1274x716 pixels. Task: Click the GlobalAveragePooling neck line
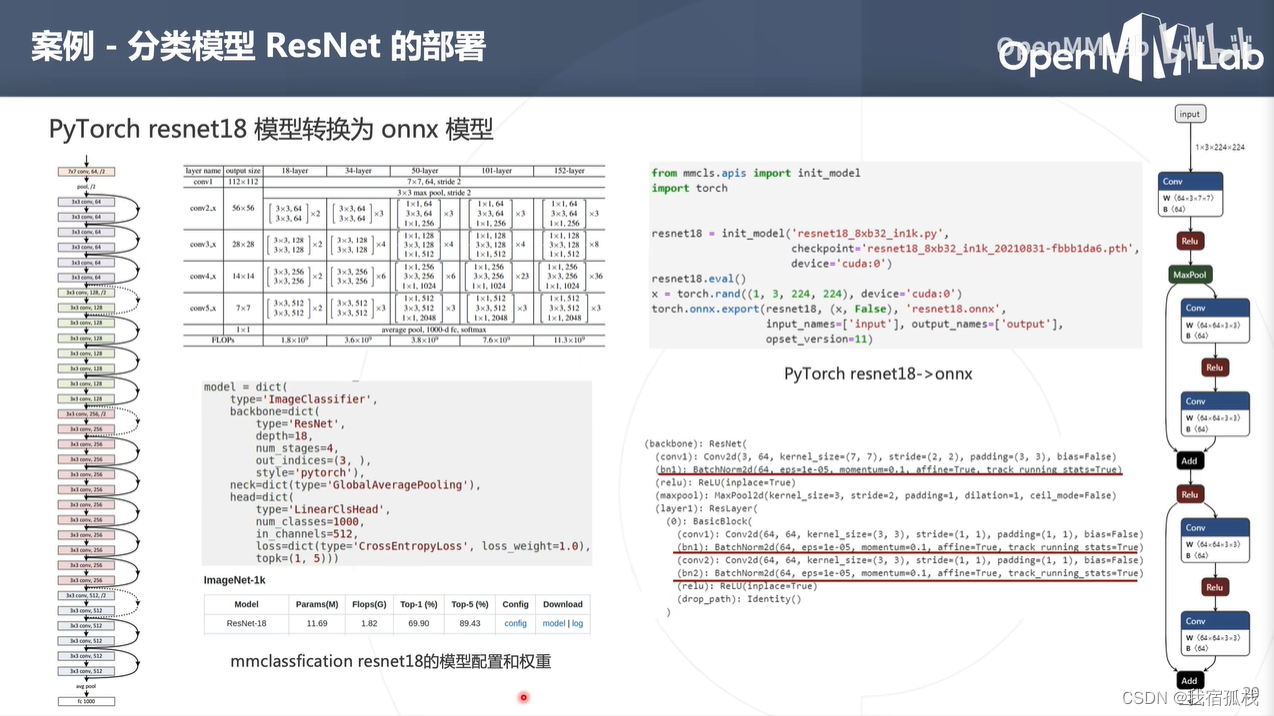click(356, 485)
